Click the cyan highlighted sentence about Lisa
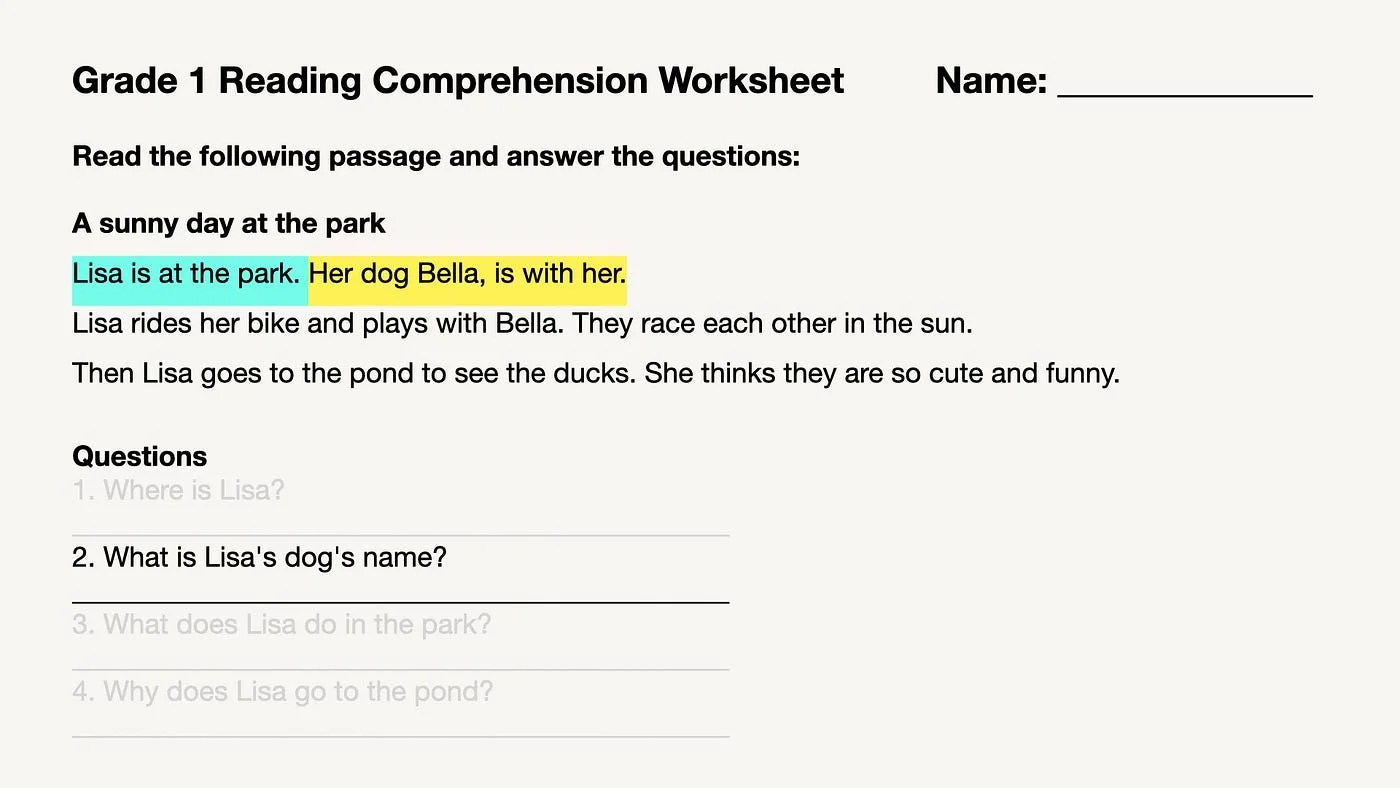 (x=187, y=274)
